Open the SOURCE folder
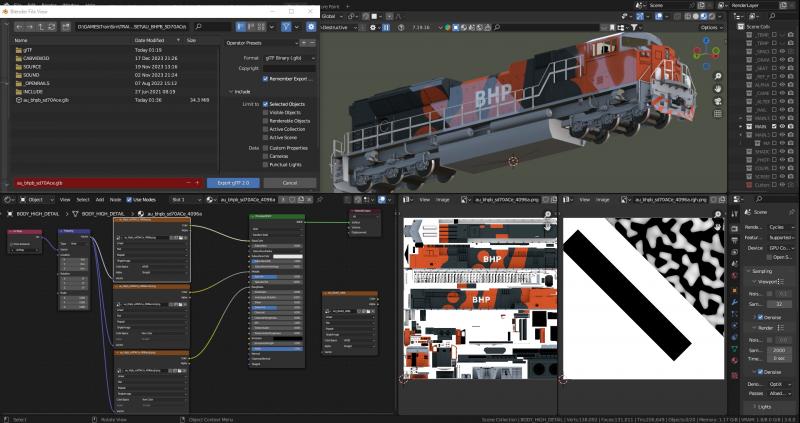The width and height of the screenshot is (800, 423). point(32,67)
